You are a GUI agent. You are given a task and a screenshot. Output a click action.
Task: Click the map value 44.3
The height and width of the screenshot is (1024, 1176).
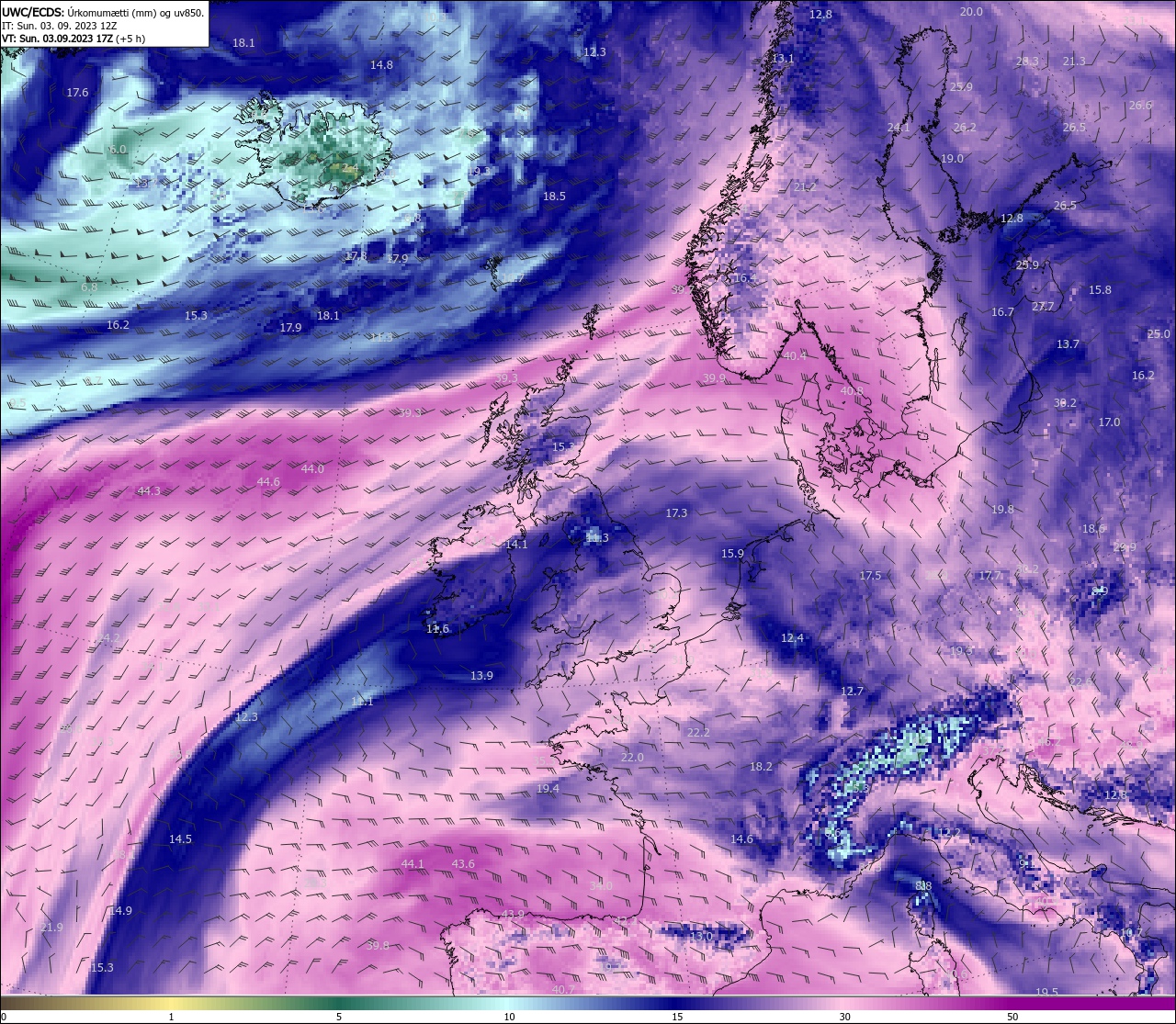(149, 491)
